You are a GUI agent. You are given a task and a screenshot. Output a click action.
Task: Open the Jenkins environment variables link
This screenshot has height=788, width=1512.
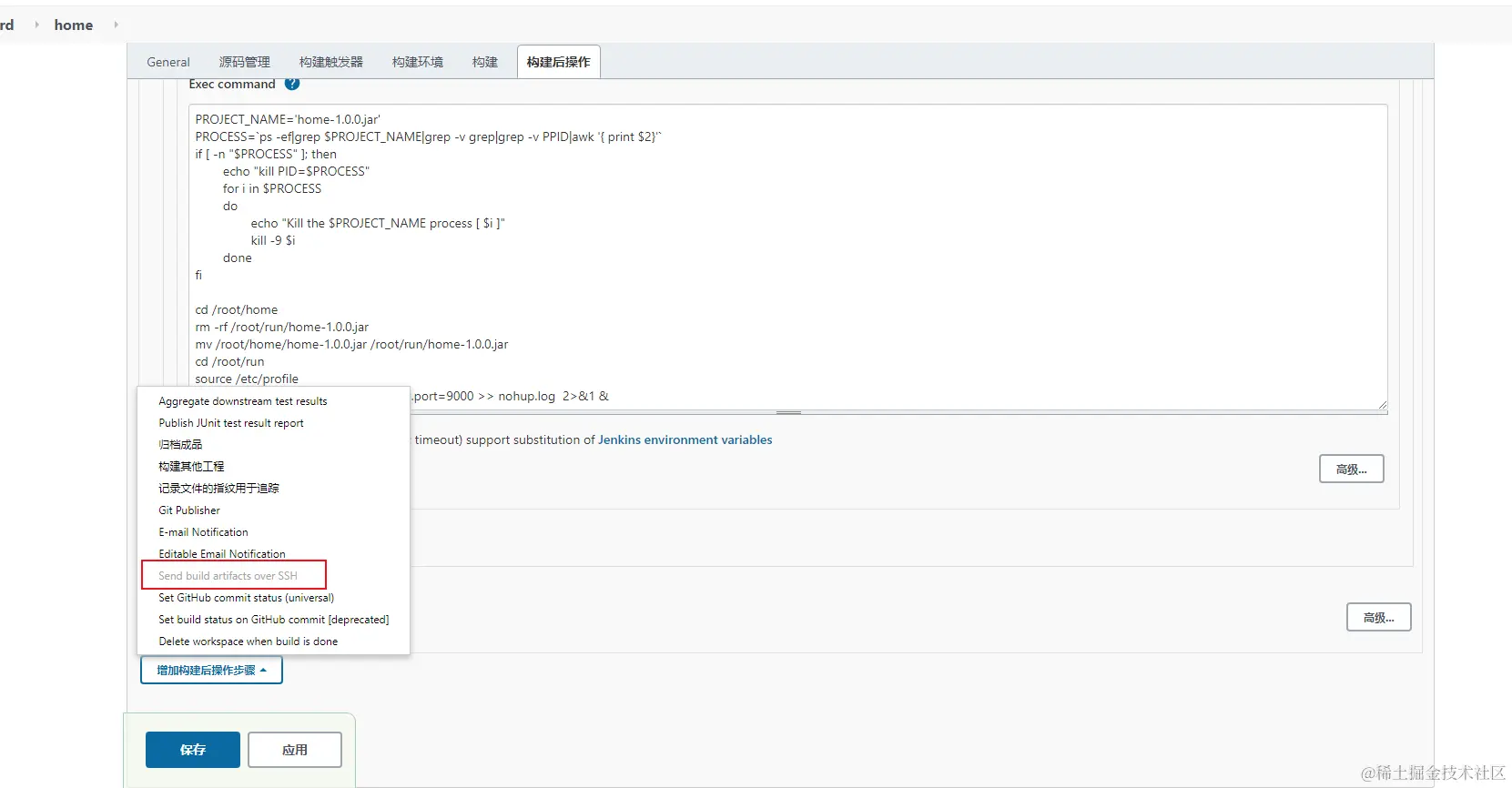coord(685,439)
